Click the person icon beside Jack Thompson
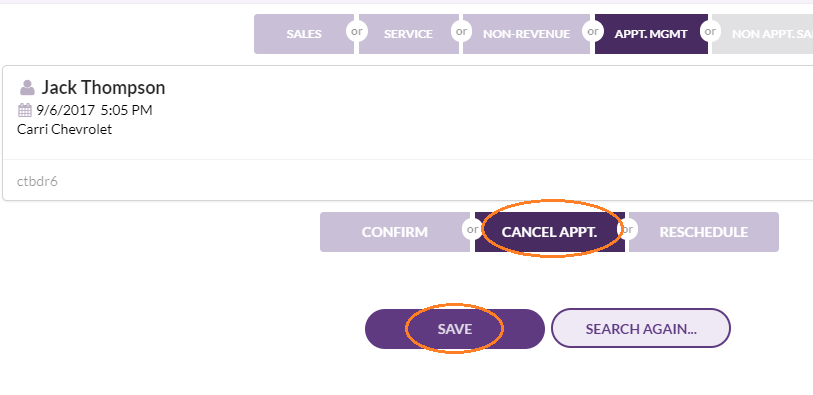The height and width of the screenshot is (395, 813). (x=27, y=88)
